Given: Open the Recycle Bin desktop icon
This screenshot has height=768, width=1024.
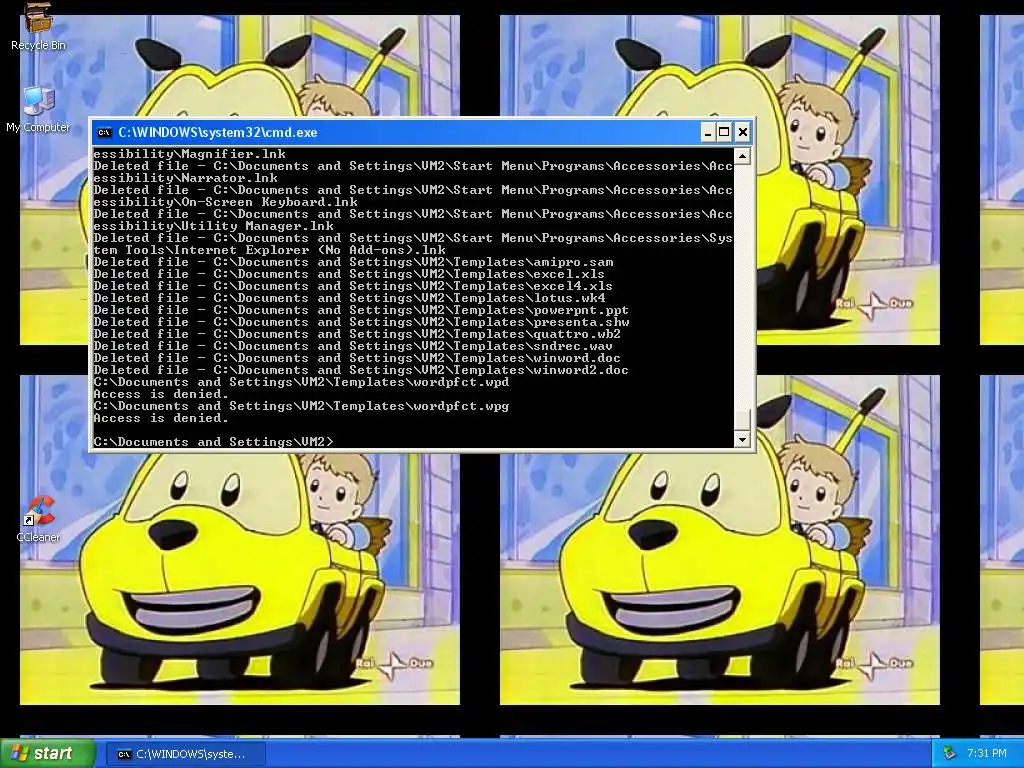Looking at the screenshot, I should (39, 26).
